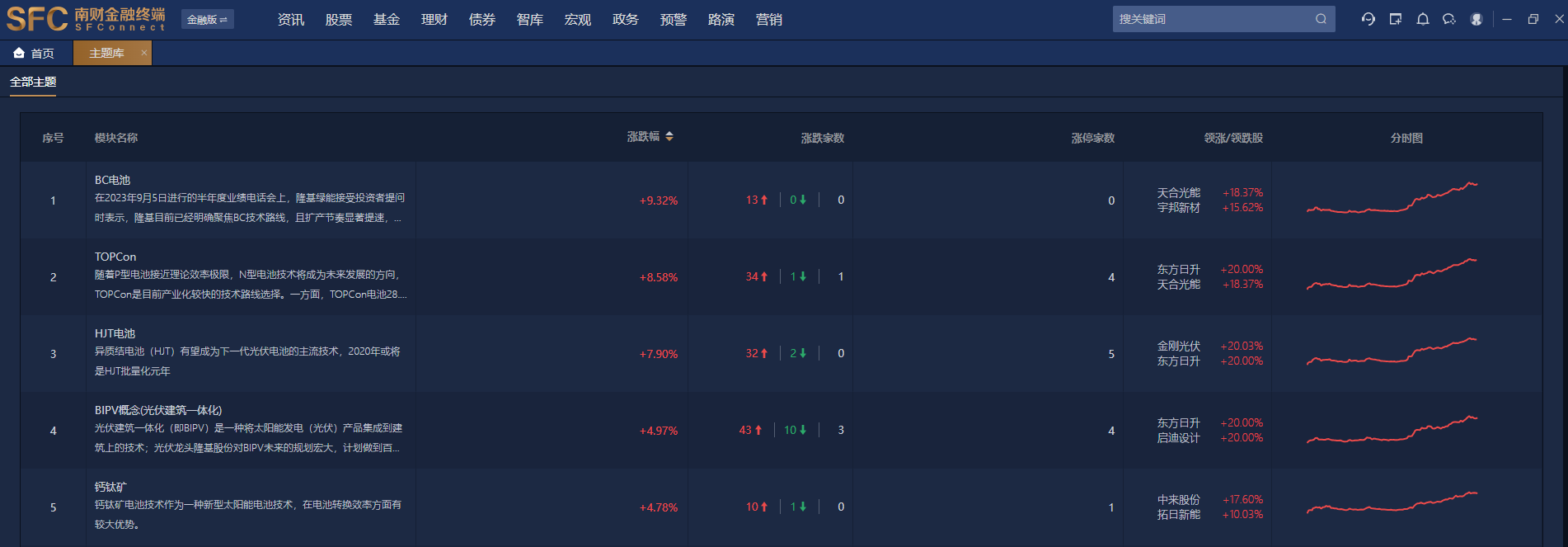Image resolution: width=1568 pixels, height=547 pixels.
Task: Click the magnifier search icon
Action: [1321, 19]
